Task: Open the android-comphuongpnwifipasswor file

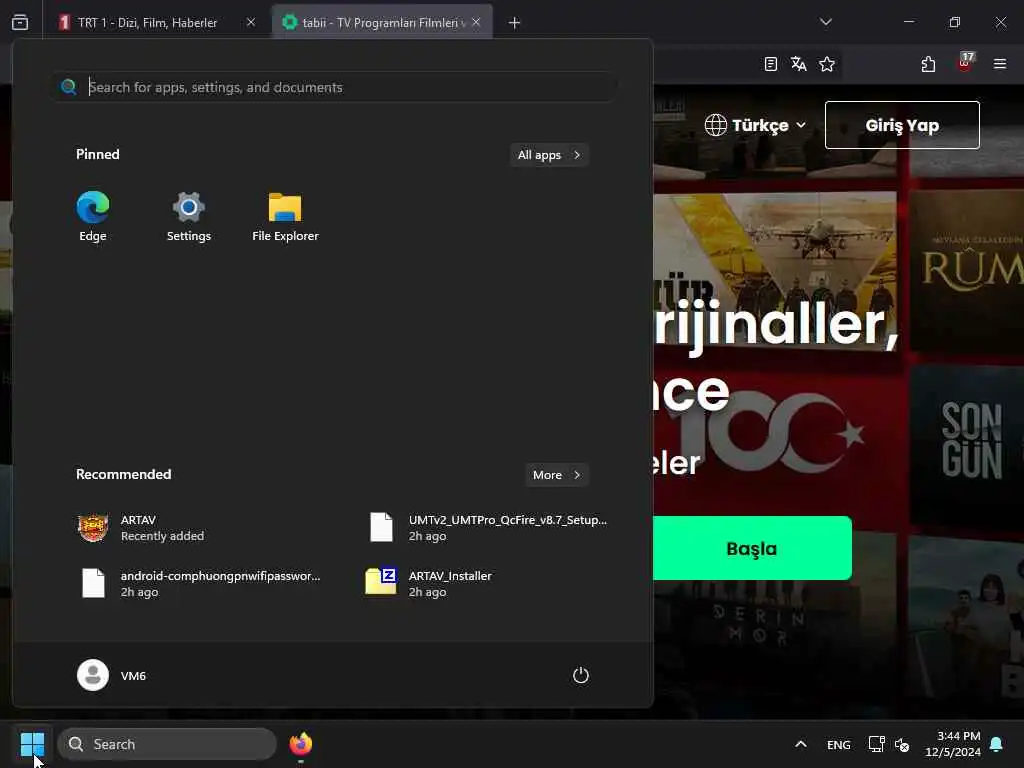Action: [x=202, y=583]
